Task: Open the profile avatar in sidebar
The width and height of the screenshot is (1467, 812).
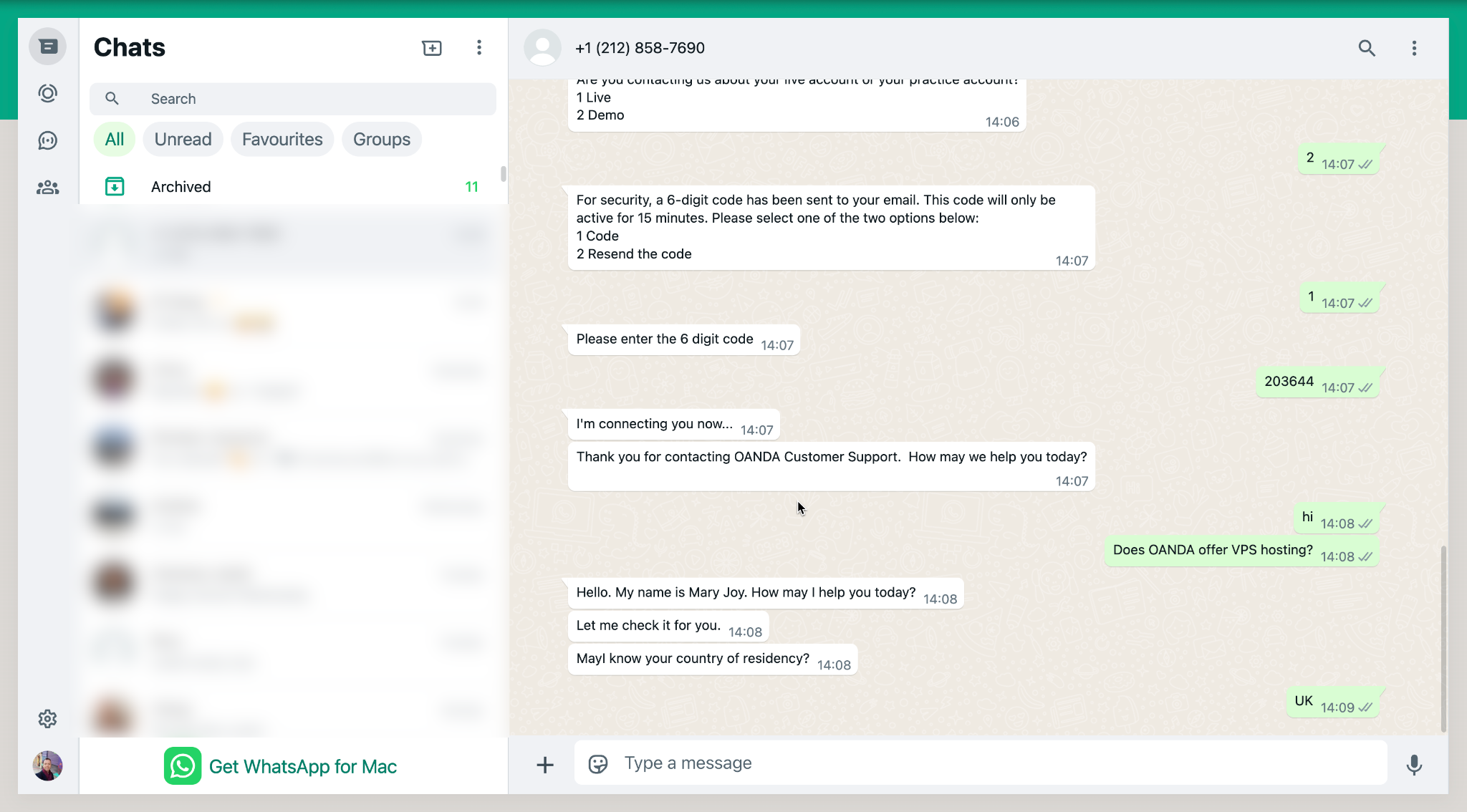Action: (48, 765)
